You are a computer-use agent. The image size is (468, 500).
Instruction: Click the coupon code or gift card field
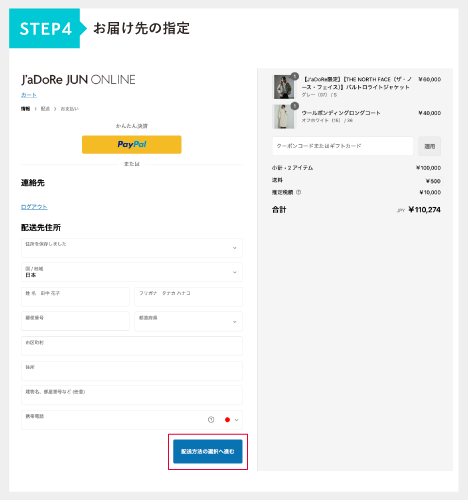coord(343,146)
